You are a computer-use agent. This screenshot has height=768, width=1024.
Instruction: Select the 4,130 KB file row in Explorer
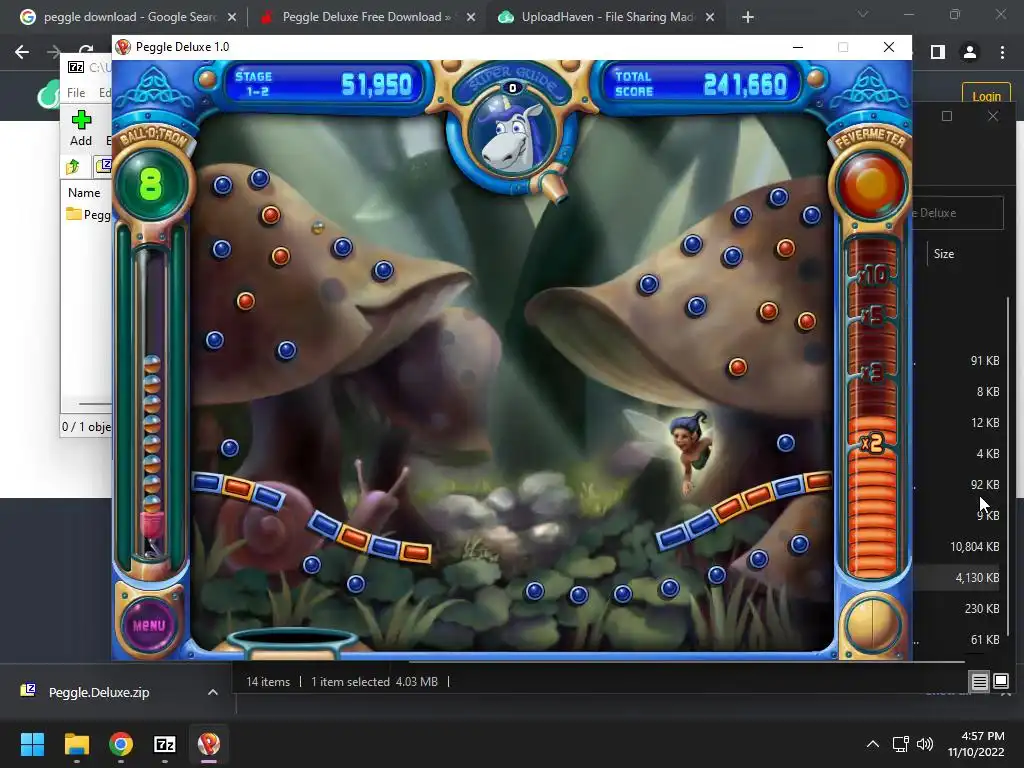click(957, 577)
